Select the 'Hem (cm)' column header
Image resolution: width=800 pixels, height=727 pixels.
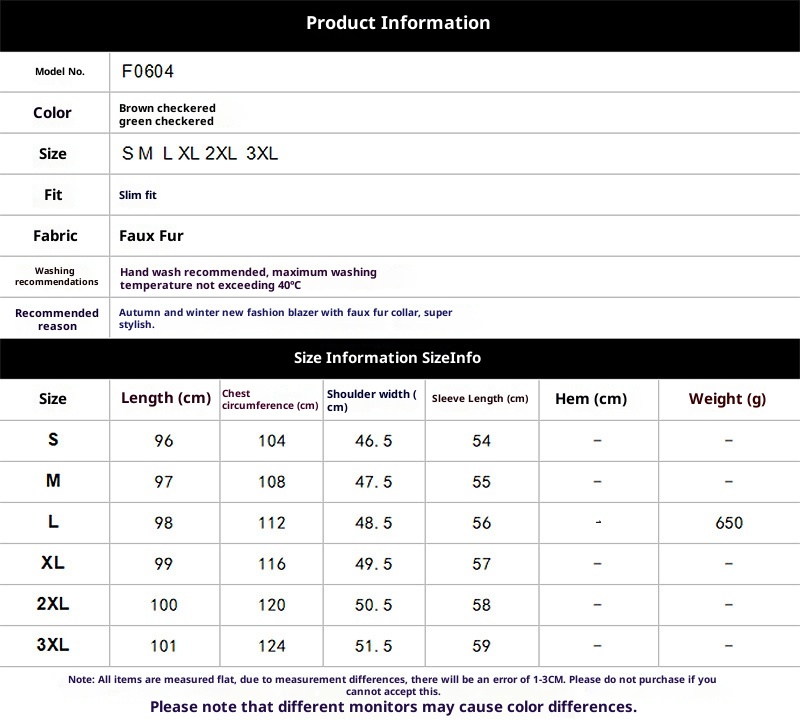tap(590, 399)
